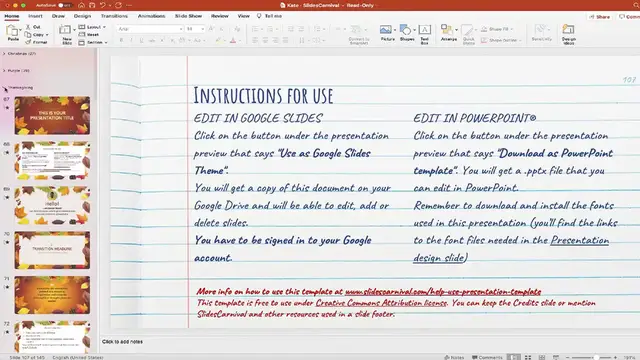640x360 pixels.
Task: Redo the action in title bar
Action: tap(118, 5)
